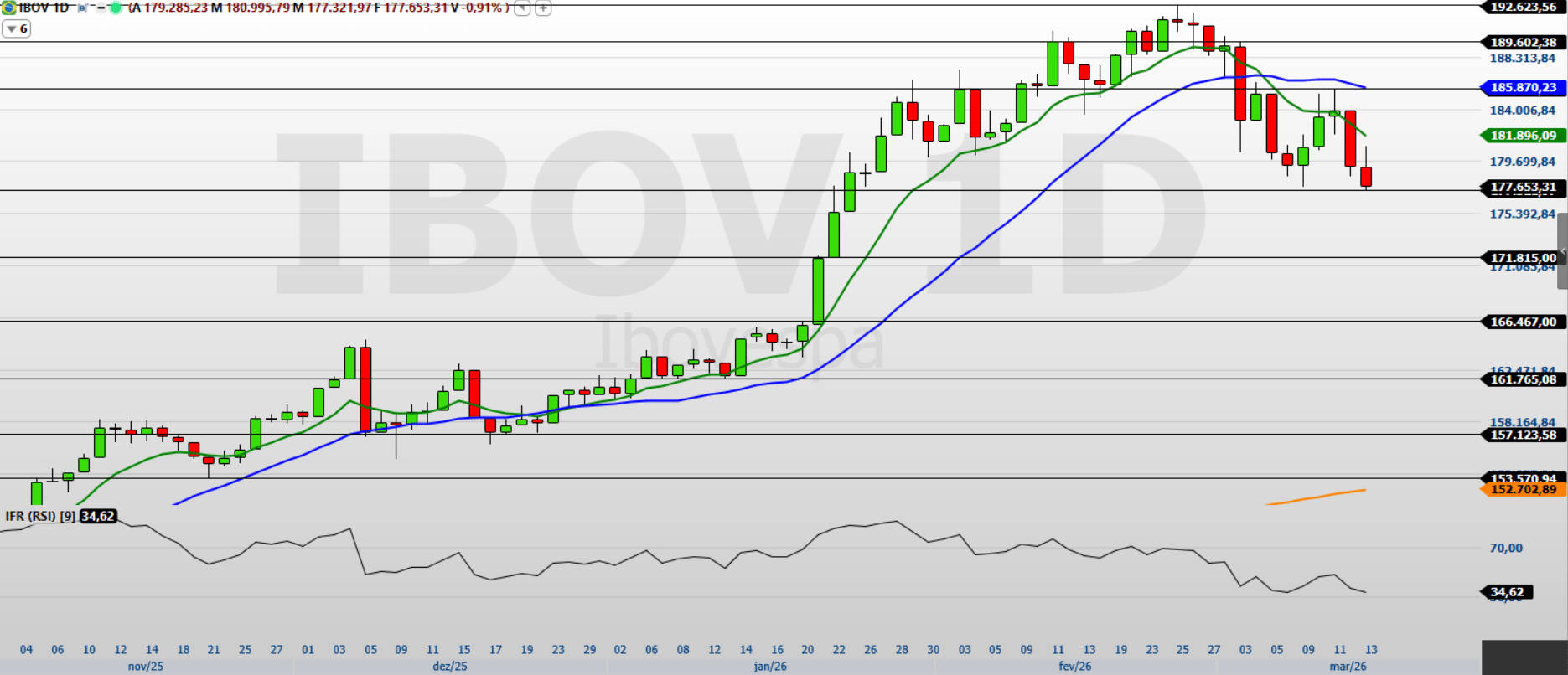The height and width of the screenshot is (675, 1568).
Task: Click the RSI value tag 34,62 on right axis
Action: tap(1507, 592)
